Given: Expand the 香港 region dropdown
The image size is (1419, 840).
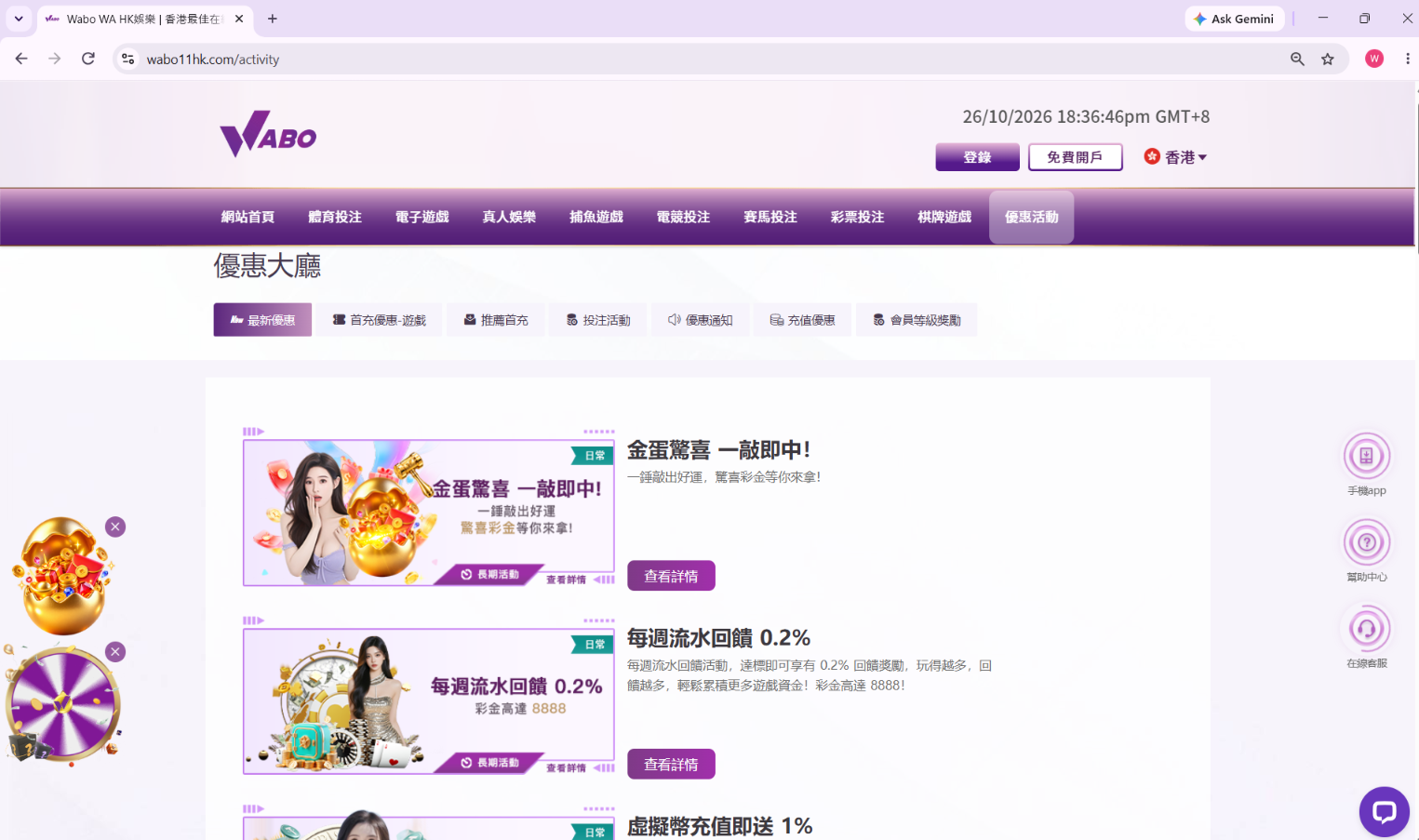Looking at the screenshot, I should click(x=1175, y=157).
